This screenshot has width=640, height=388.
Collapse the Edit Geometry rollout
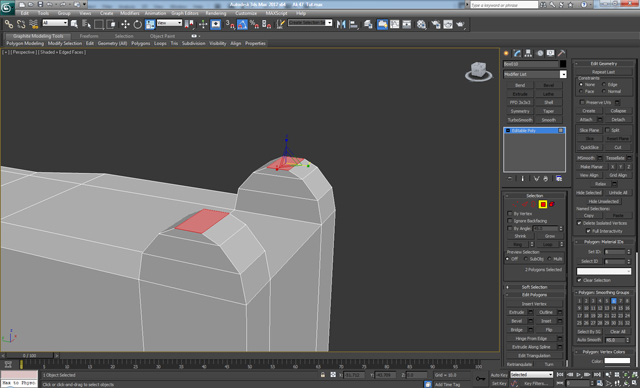pyautogui.click(x=604, y=64)
